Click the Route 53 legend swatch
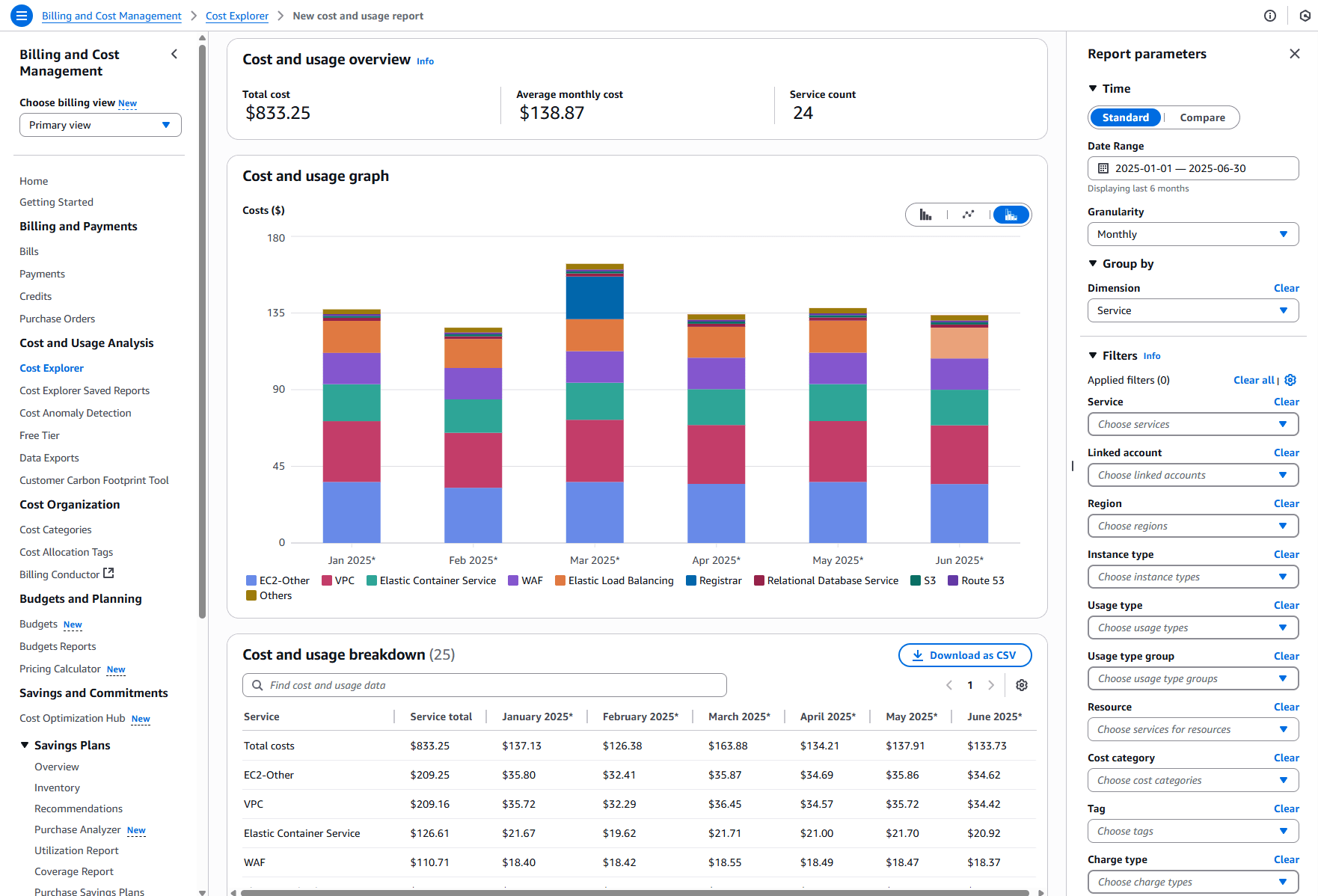 pos(953,580)
